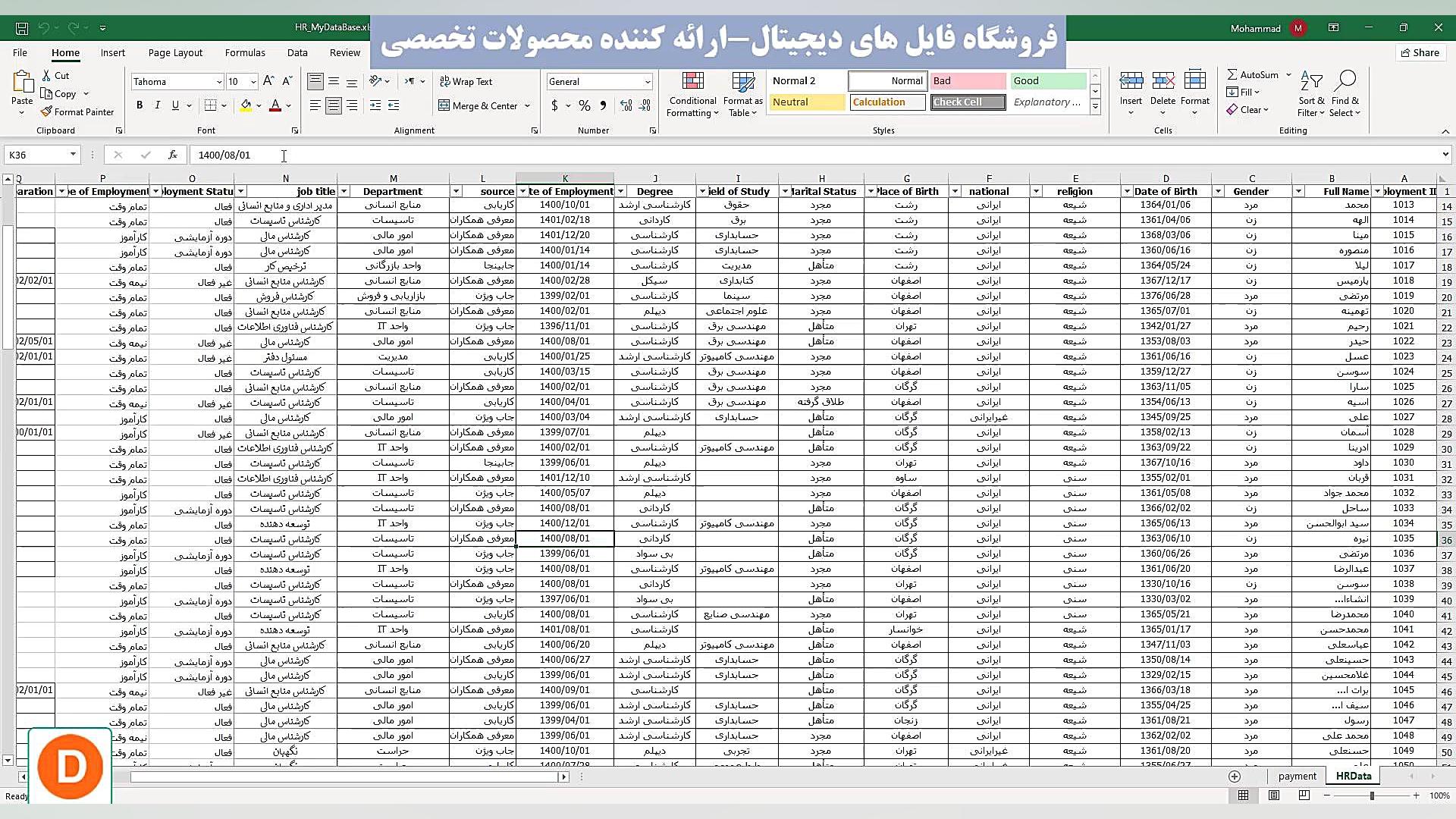Open the File menu

[x=20, y=53]
